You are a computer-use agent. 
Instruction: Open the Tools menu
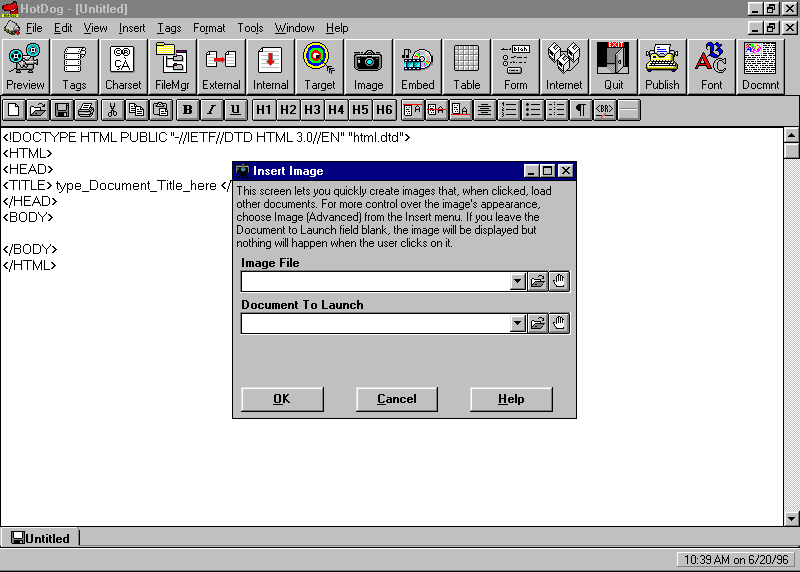[x=250, y=28]
